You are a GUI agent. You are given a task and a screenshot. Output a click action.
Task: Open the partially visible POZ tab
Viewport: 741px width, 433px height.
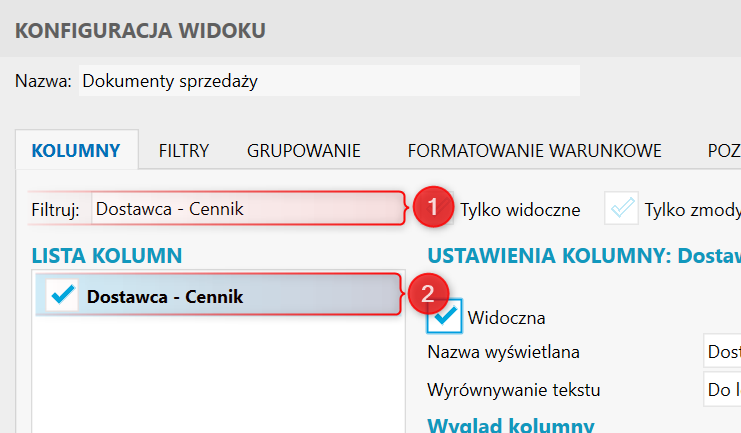tap(722, 151)
